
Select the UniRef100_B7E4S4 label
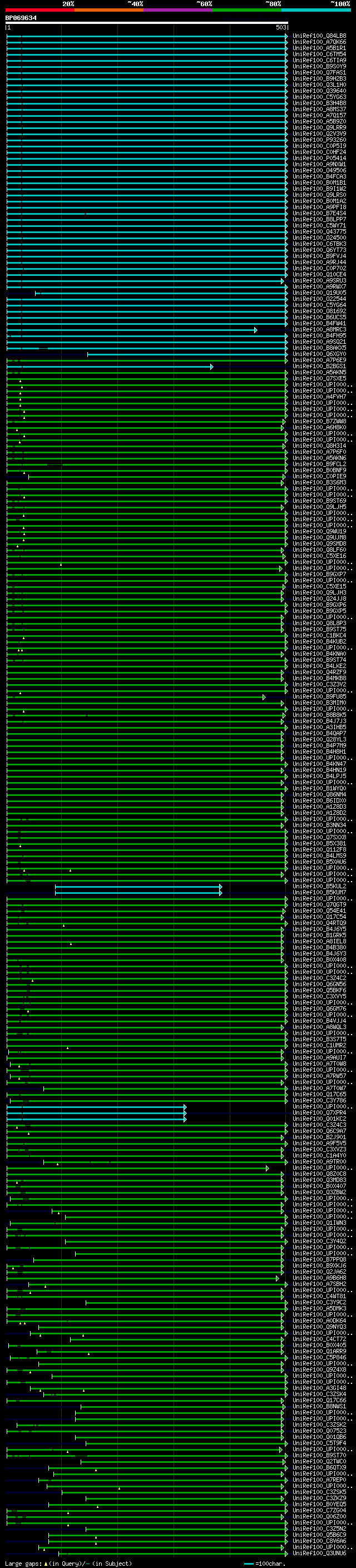point(319,214)
